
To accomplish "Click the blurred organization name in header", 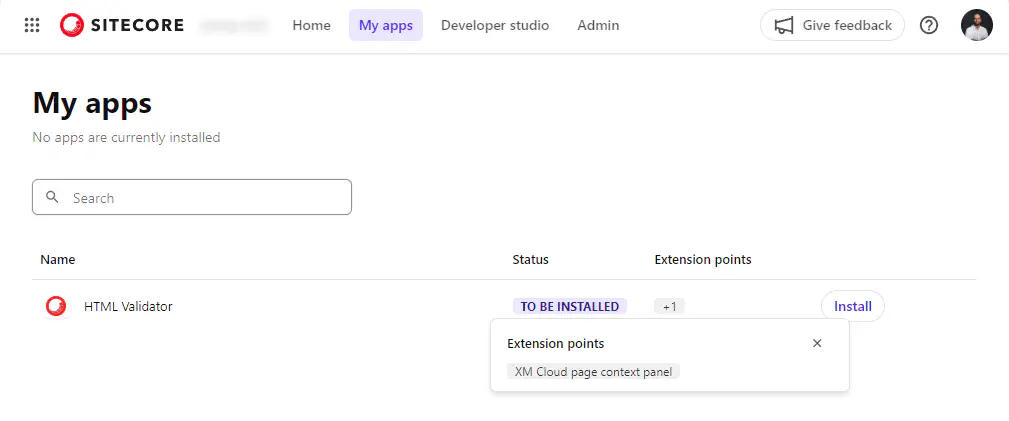I will tap(234, 26).
